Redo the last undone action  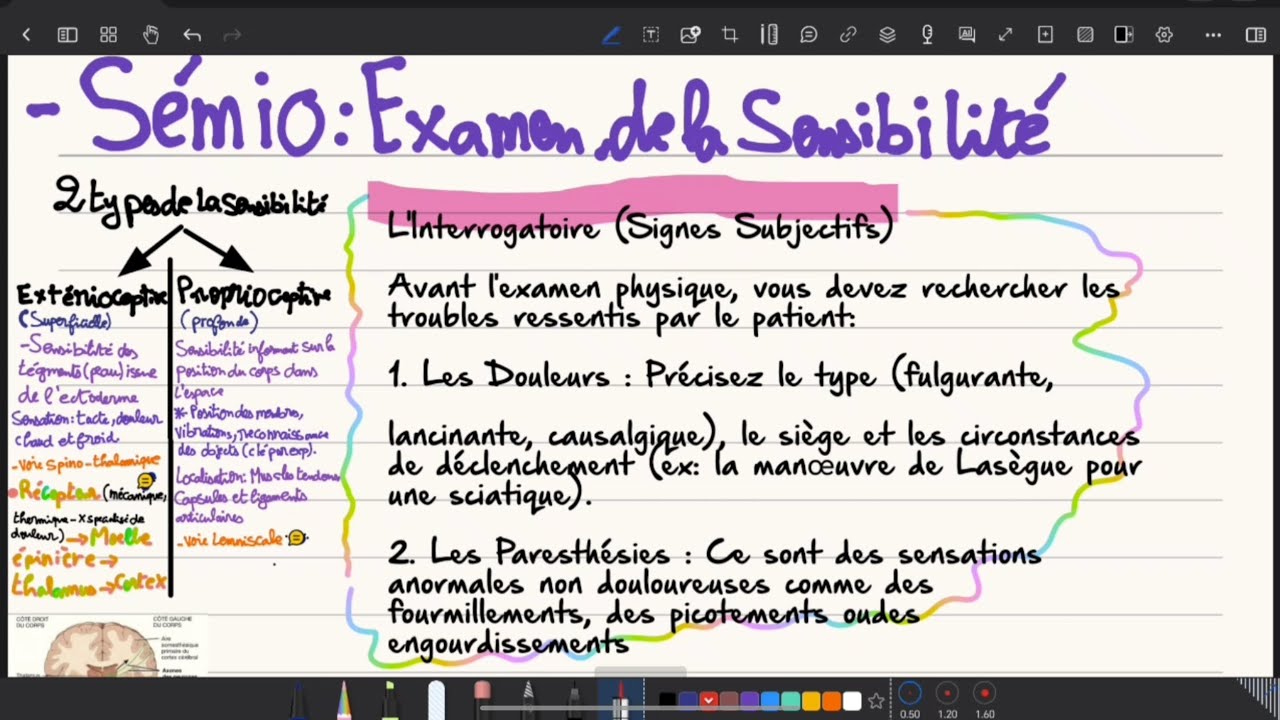pos(233,35)
